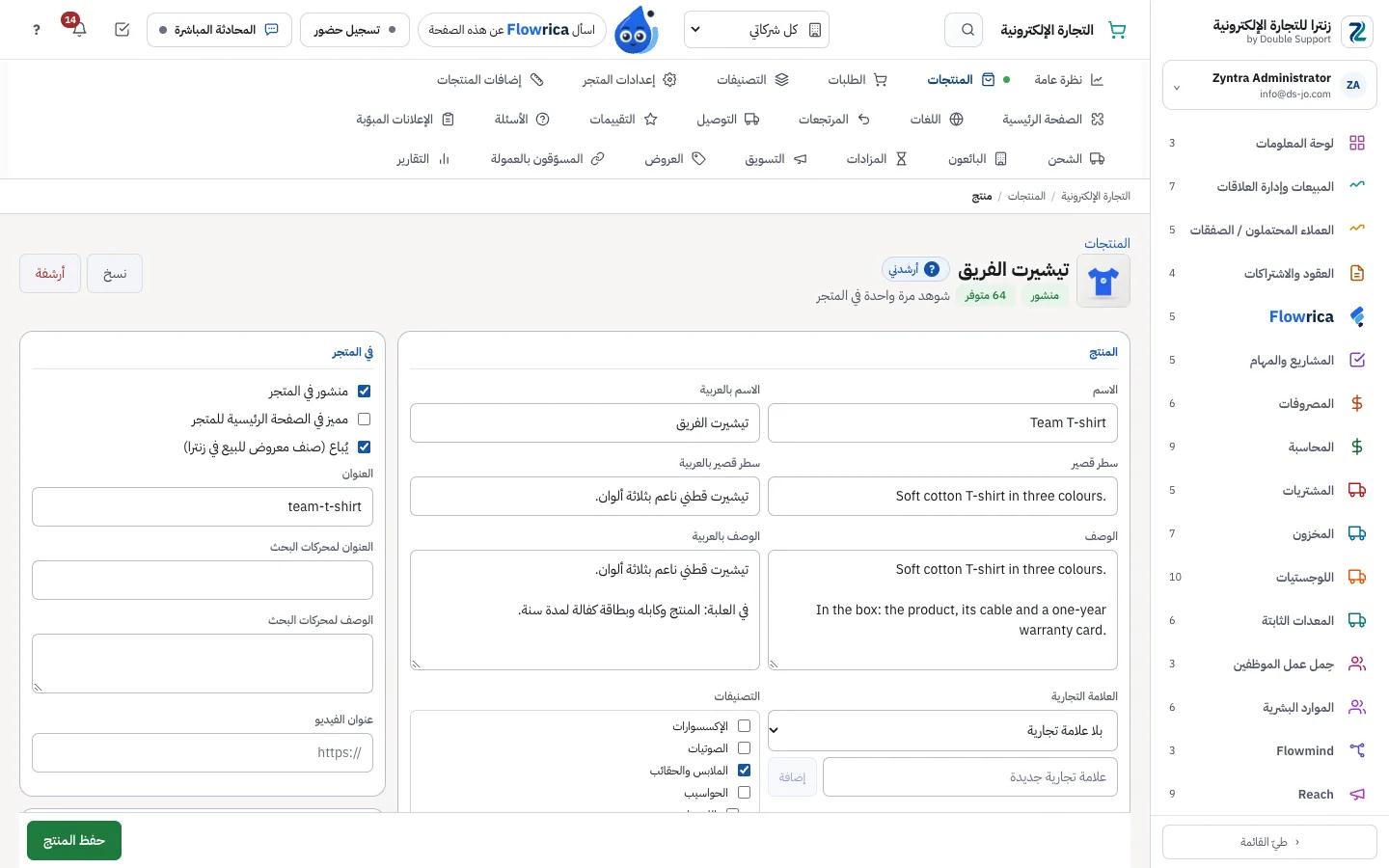Check مميز في الصفحة الرئيسية للمتجر checkbox
1389x868 pixels.
[364, 420]
